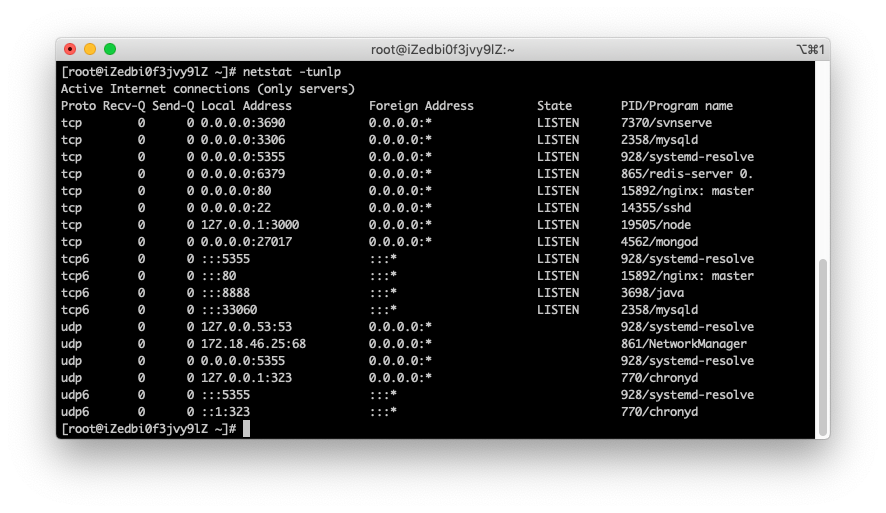The image size is (886, 513).
Task: Maximize terminal using the green button
Action: click(x=110, y=49)
